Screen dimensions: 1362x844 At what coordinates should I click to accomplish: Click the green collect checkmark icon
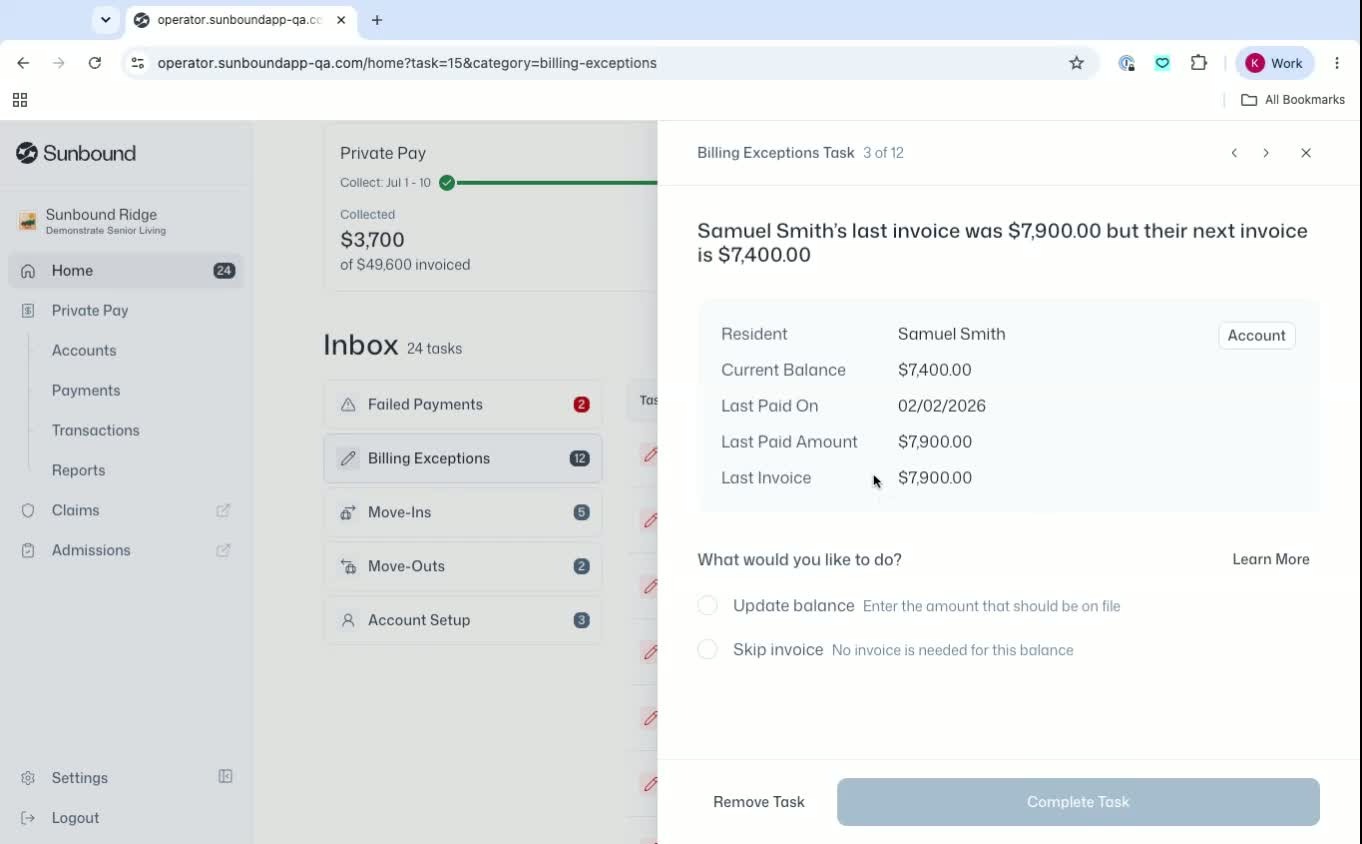click(x=447, y=183)
